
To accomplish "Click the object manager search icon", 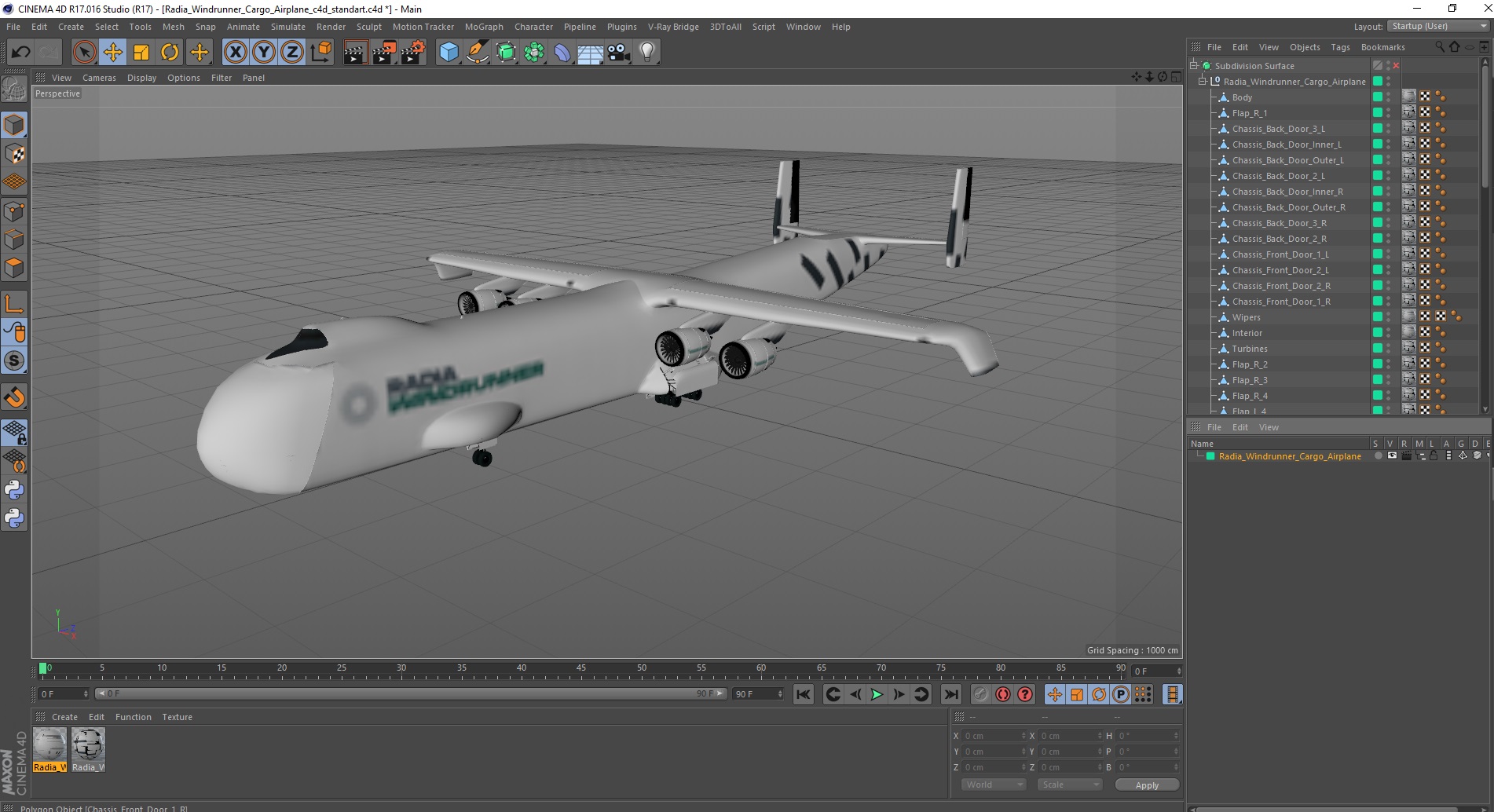I will pos(1439,46).
